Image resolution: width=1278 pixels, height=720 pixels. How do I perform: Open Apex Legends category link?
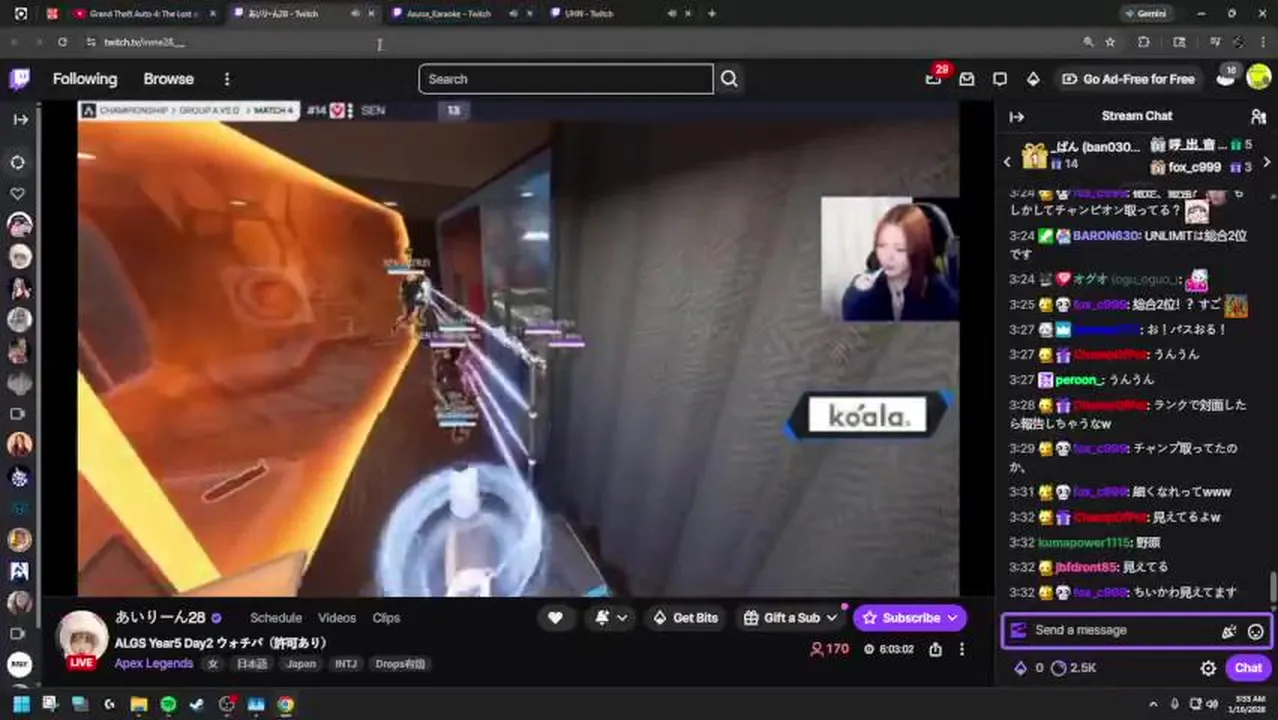pyautogui.click(x=154, y=663)
